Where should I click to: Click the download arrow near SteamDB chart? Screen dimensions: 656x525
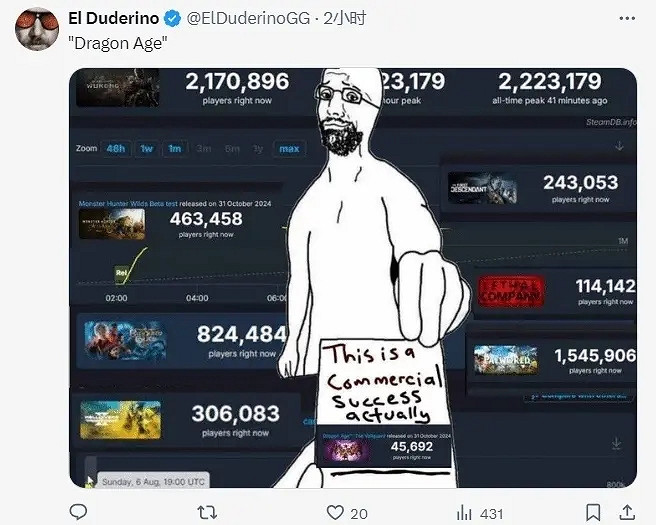pos(620,146)
